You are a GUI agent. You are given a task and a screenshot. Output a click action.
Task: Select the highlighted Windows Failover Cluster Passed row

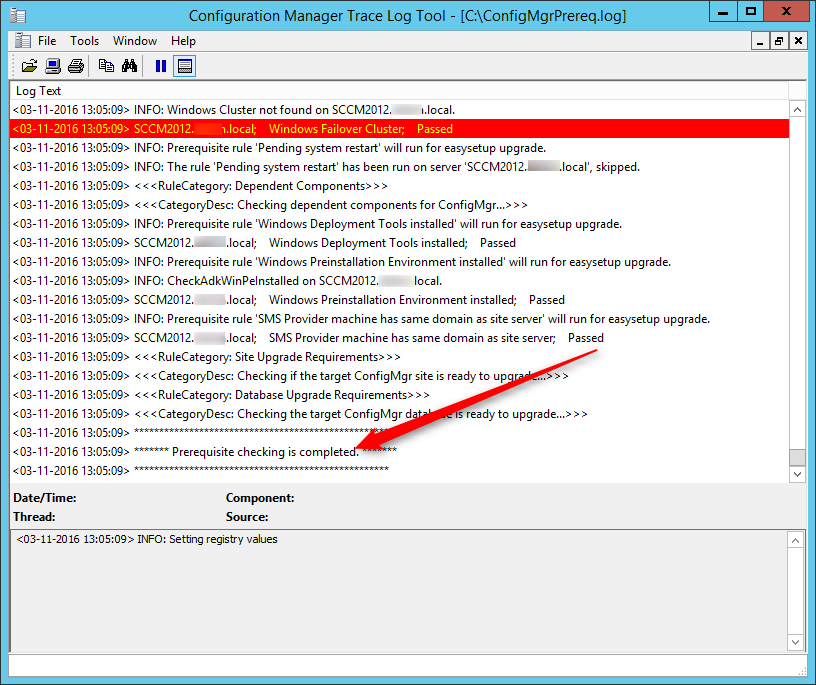pyautogui.click(x=399, y=129)
